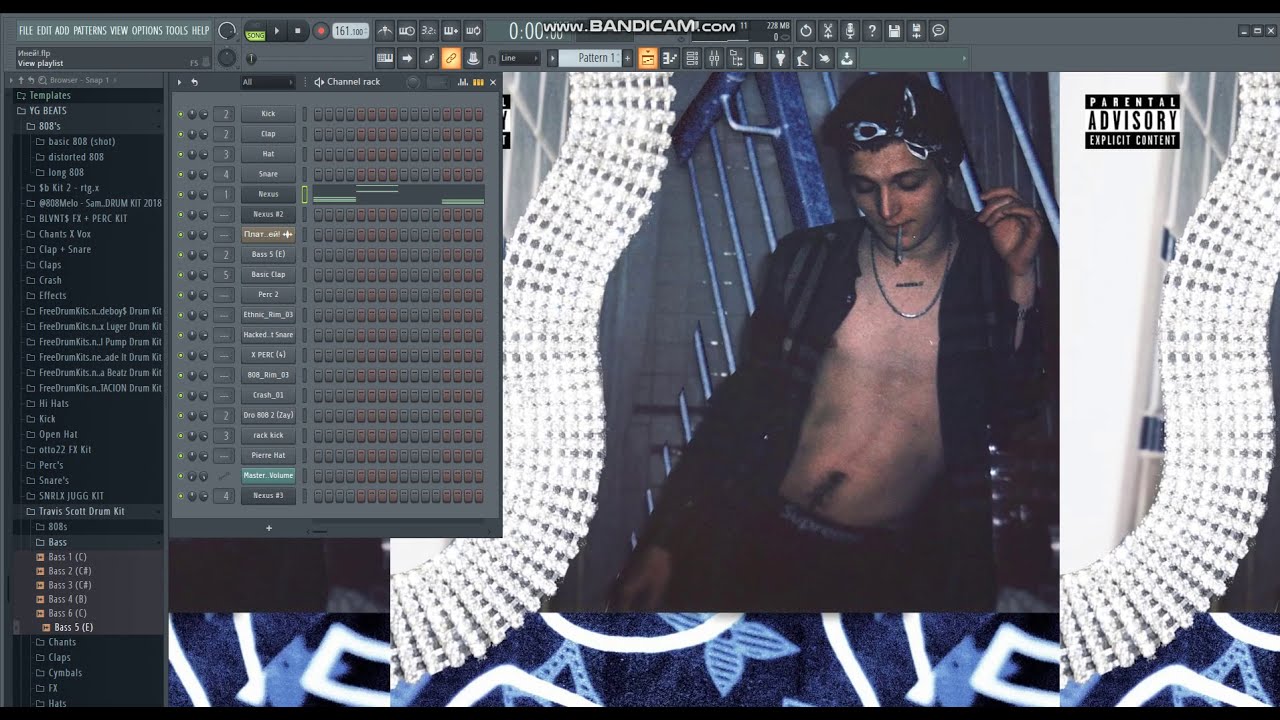1280x720 pixels.
Task: Open the channel filter 'All' dropdown
Action: (268, 82)
